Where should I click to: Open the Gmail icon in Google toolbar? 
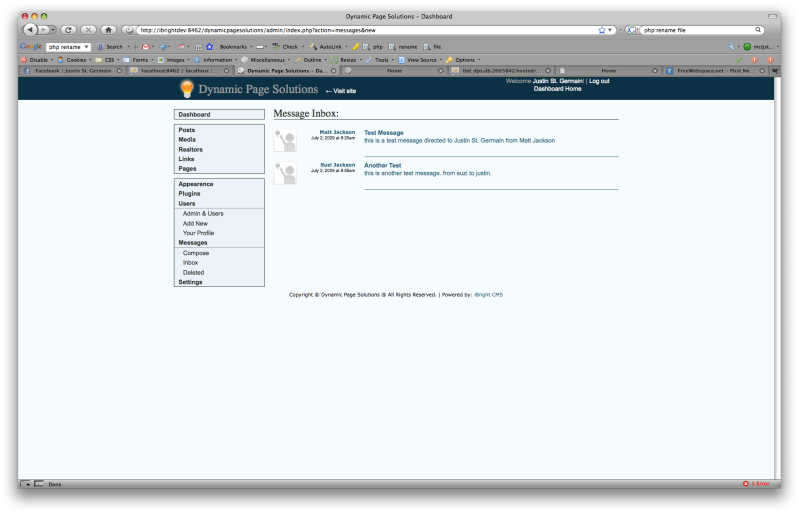[146, 46]
